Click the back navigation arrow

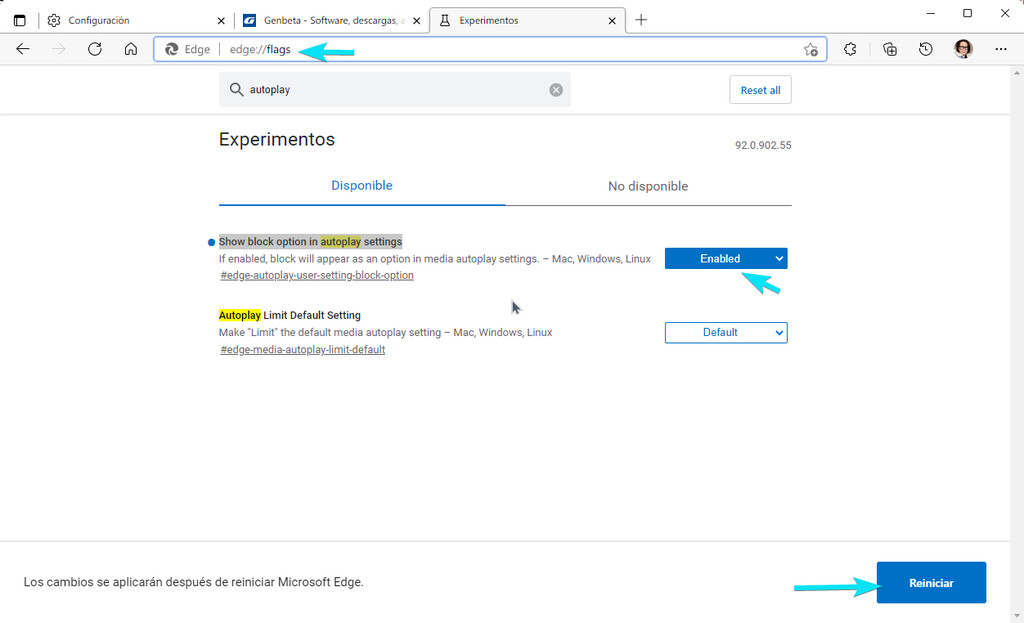(x=23, y=48)
